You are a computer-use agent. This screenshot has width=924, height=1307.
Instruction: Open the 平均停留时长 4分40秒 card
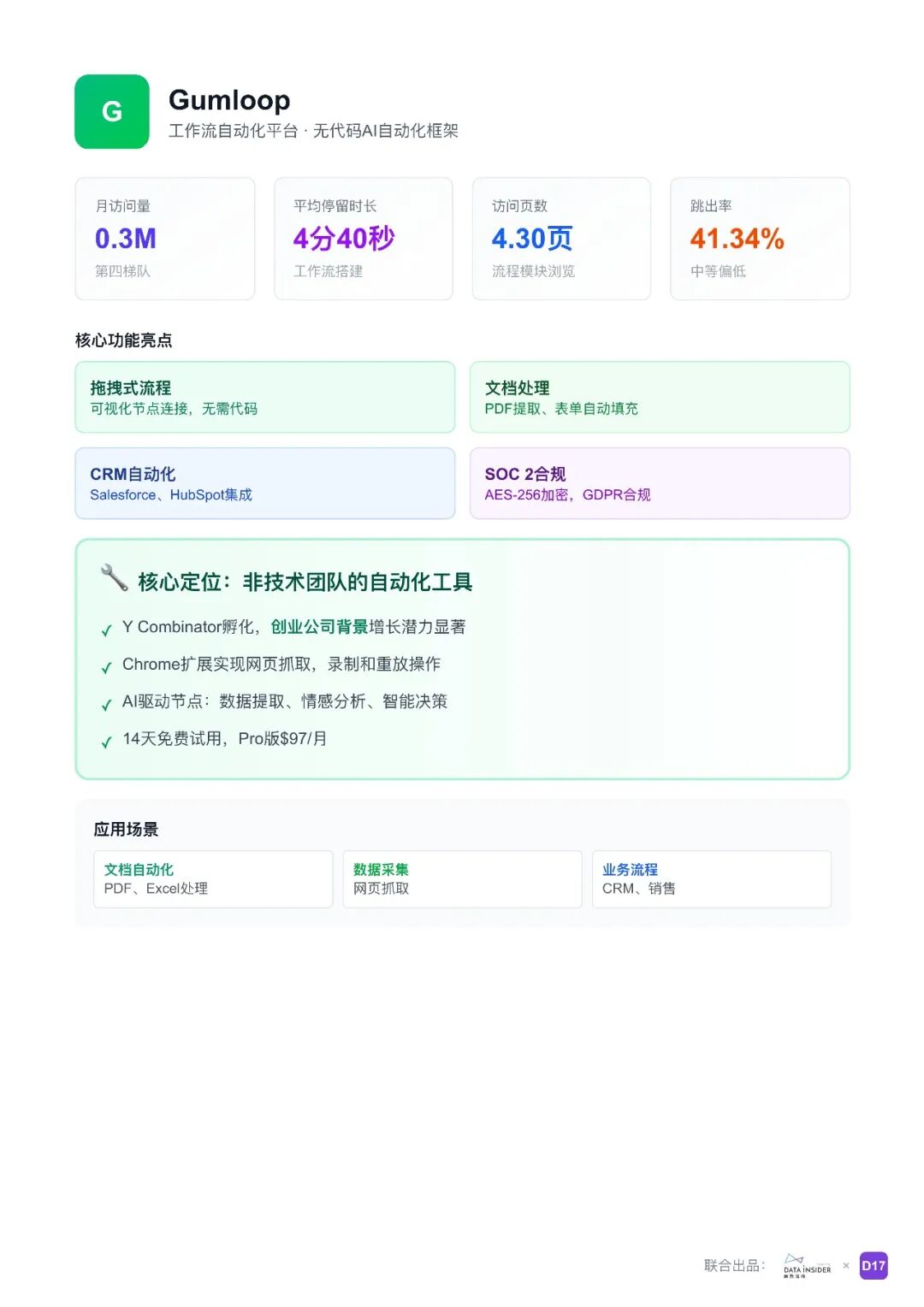364,239
